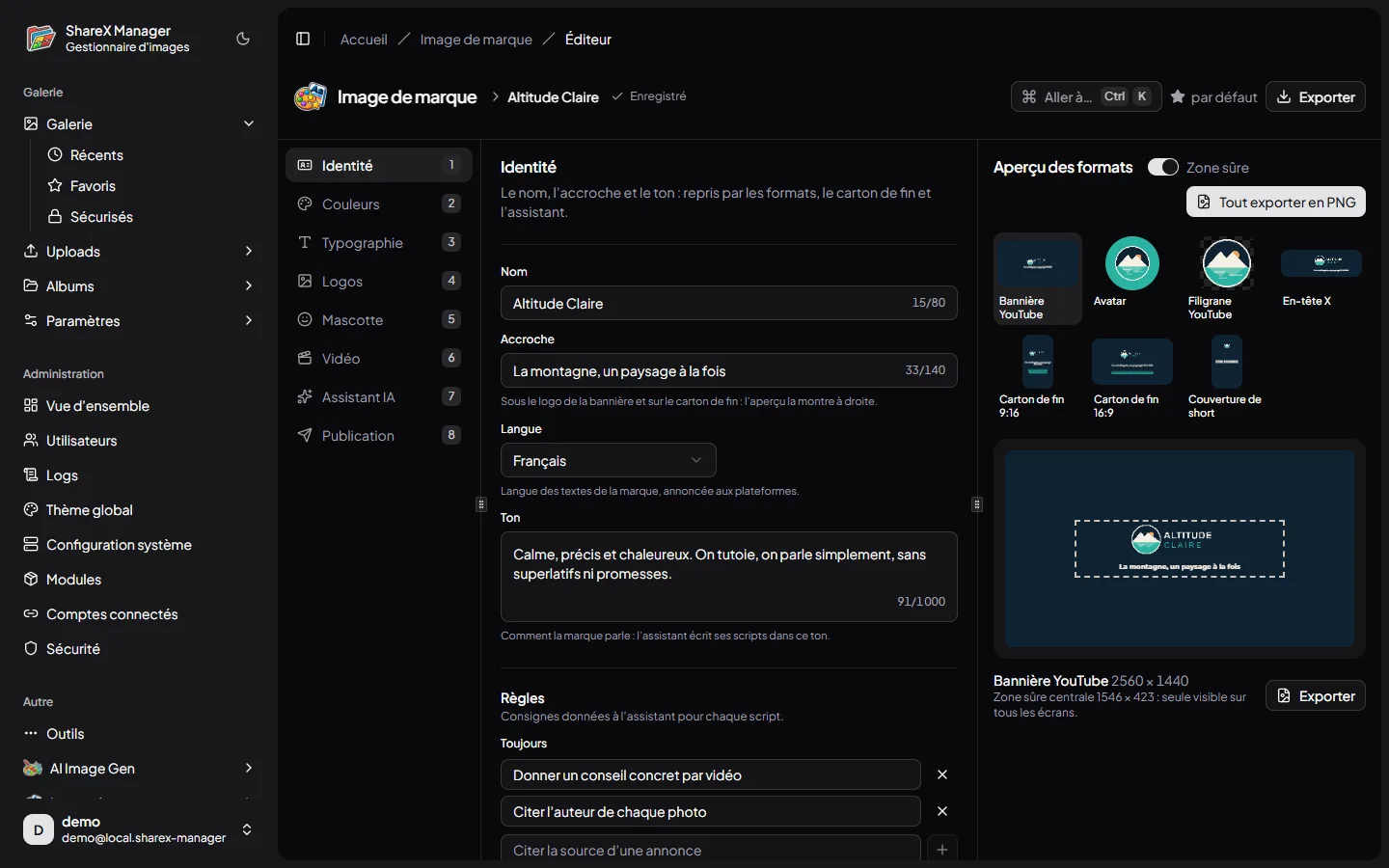Open Sécurité admin page
Image resolution: width=1389 pixels, height=868 pixels.
(x=139, y=649)
